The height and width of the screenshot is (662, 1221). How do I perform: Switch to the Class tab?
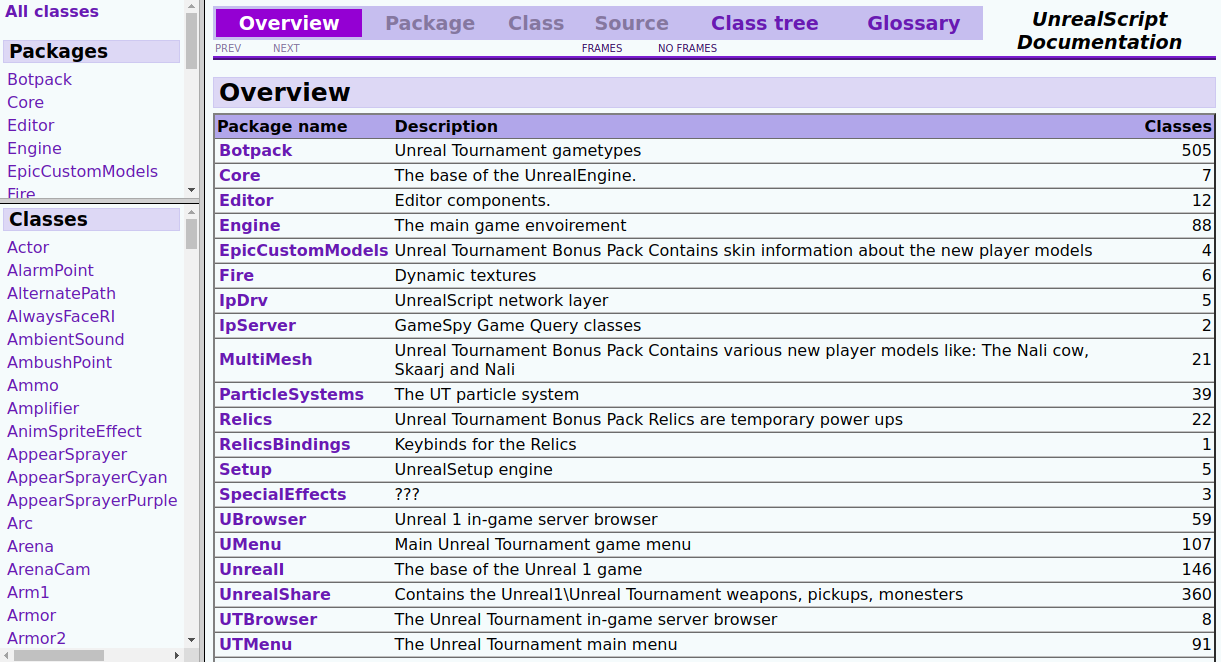(x=536, y=23)
